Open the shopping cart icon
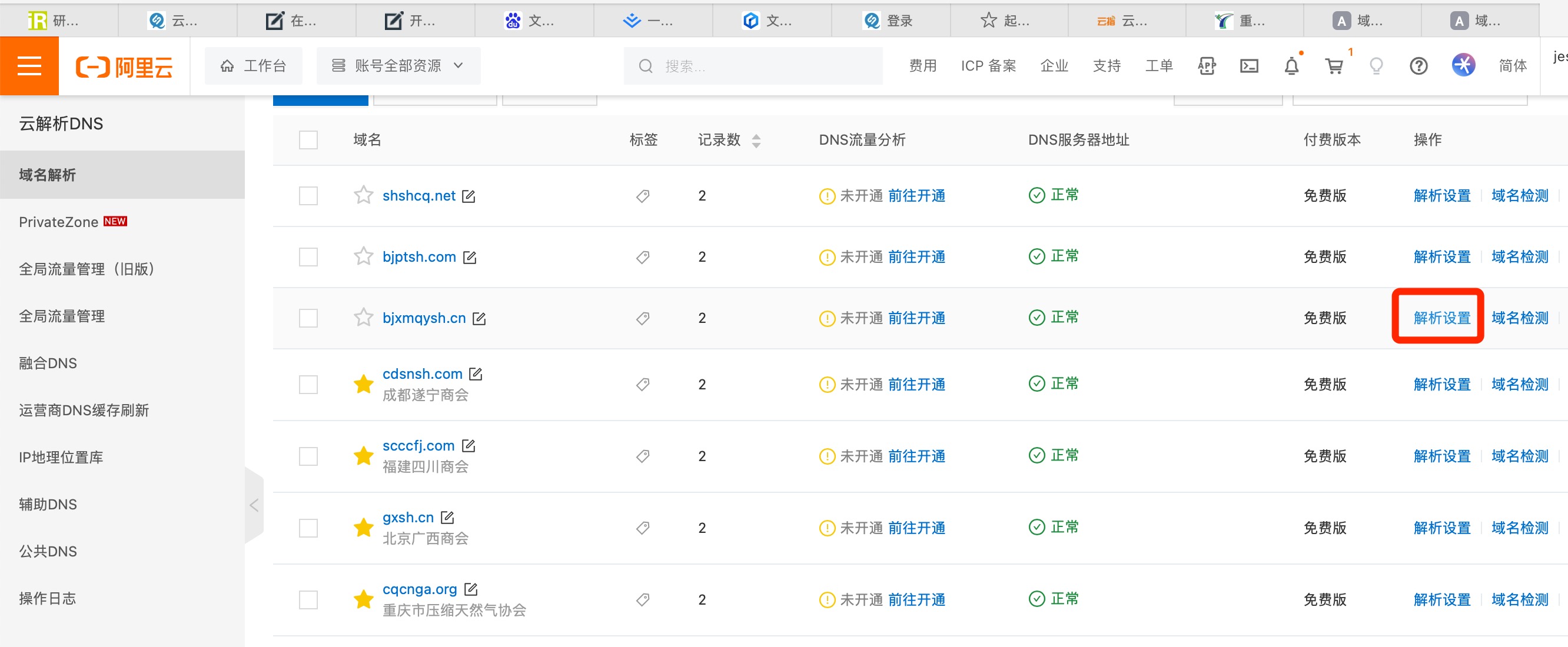This screenshot has width=1568, height=647. [1334, 66]
